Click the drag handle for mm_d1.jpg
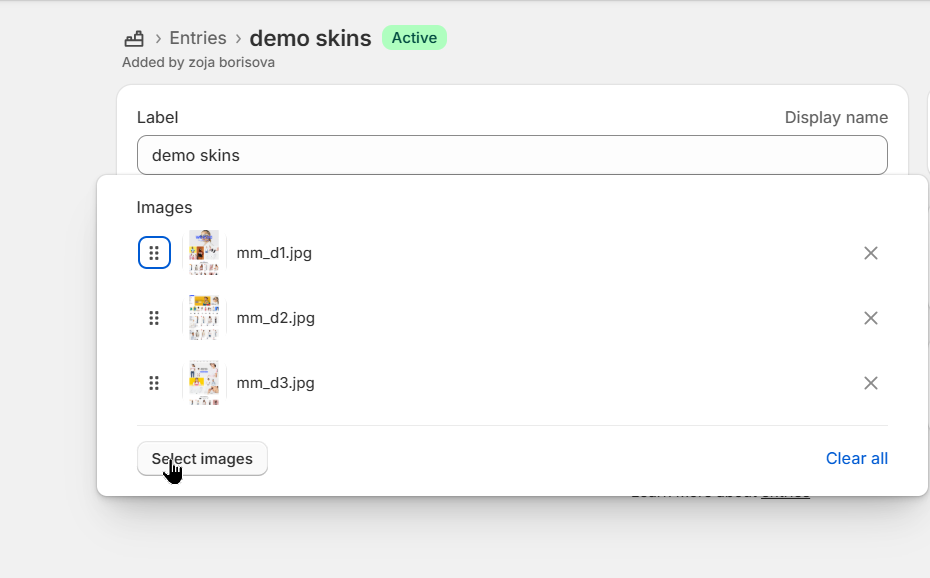The image size is (930, 578). 154,253
